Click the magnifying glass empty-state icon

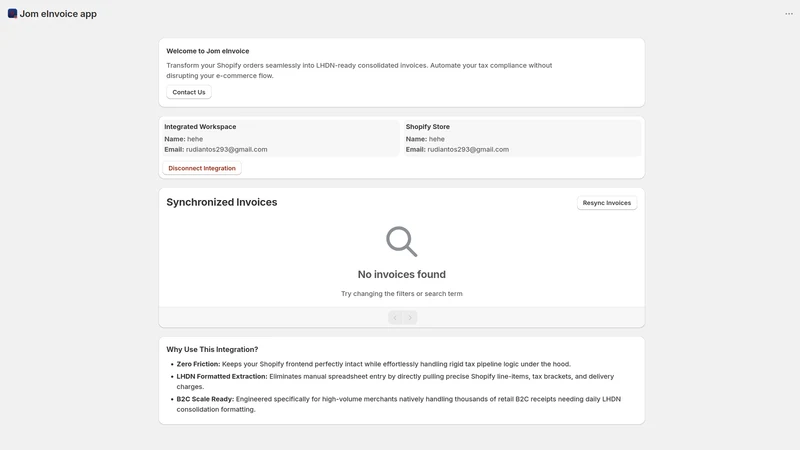click(x=402, y=241)
